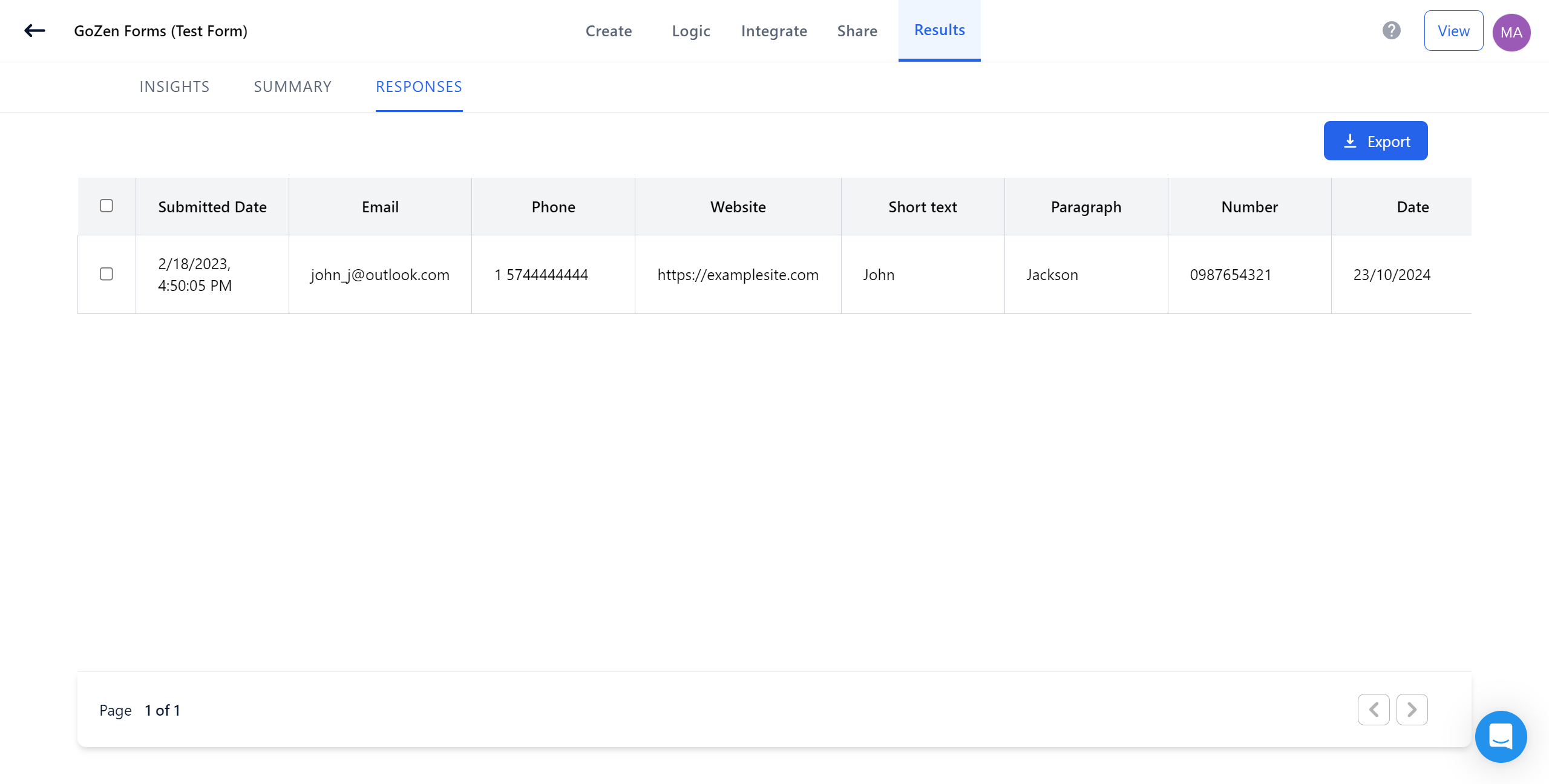
Task: Open the Share tab
Action: [x=857, y=31]
